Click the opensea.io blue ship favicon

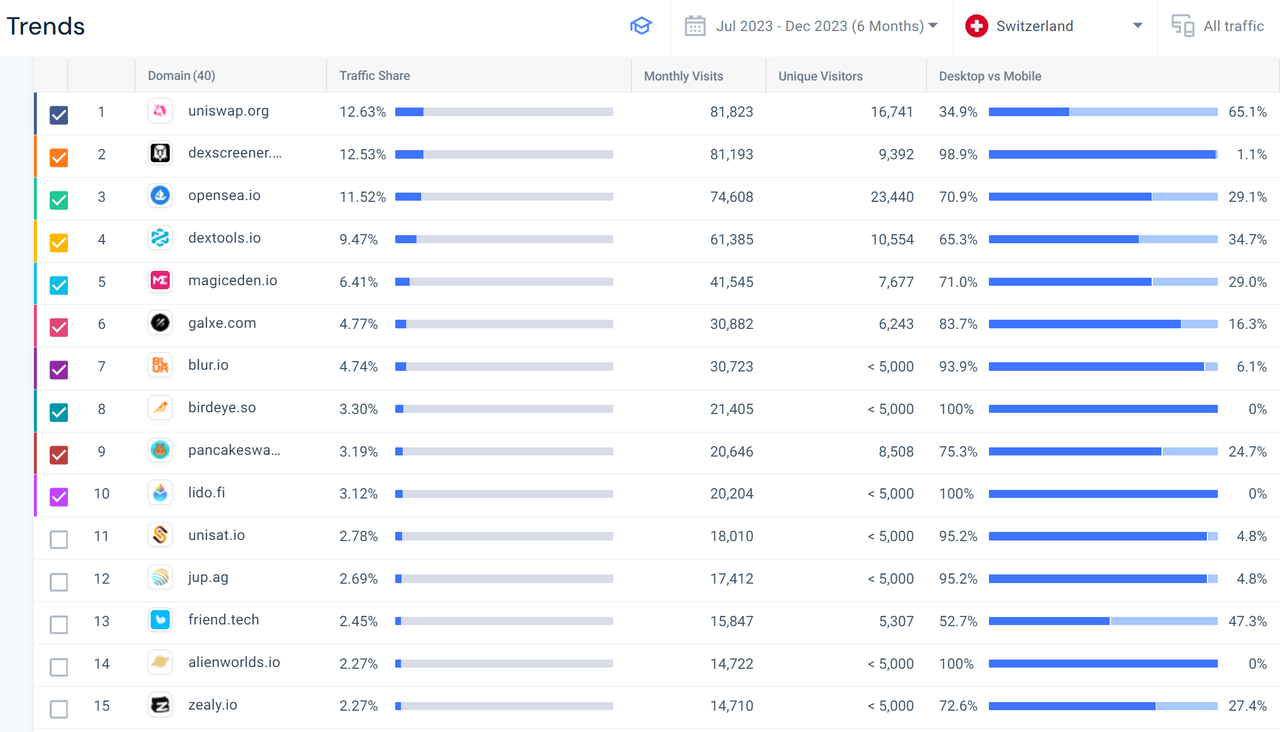pos(160,196)
